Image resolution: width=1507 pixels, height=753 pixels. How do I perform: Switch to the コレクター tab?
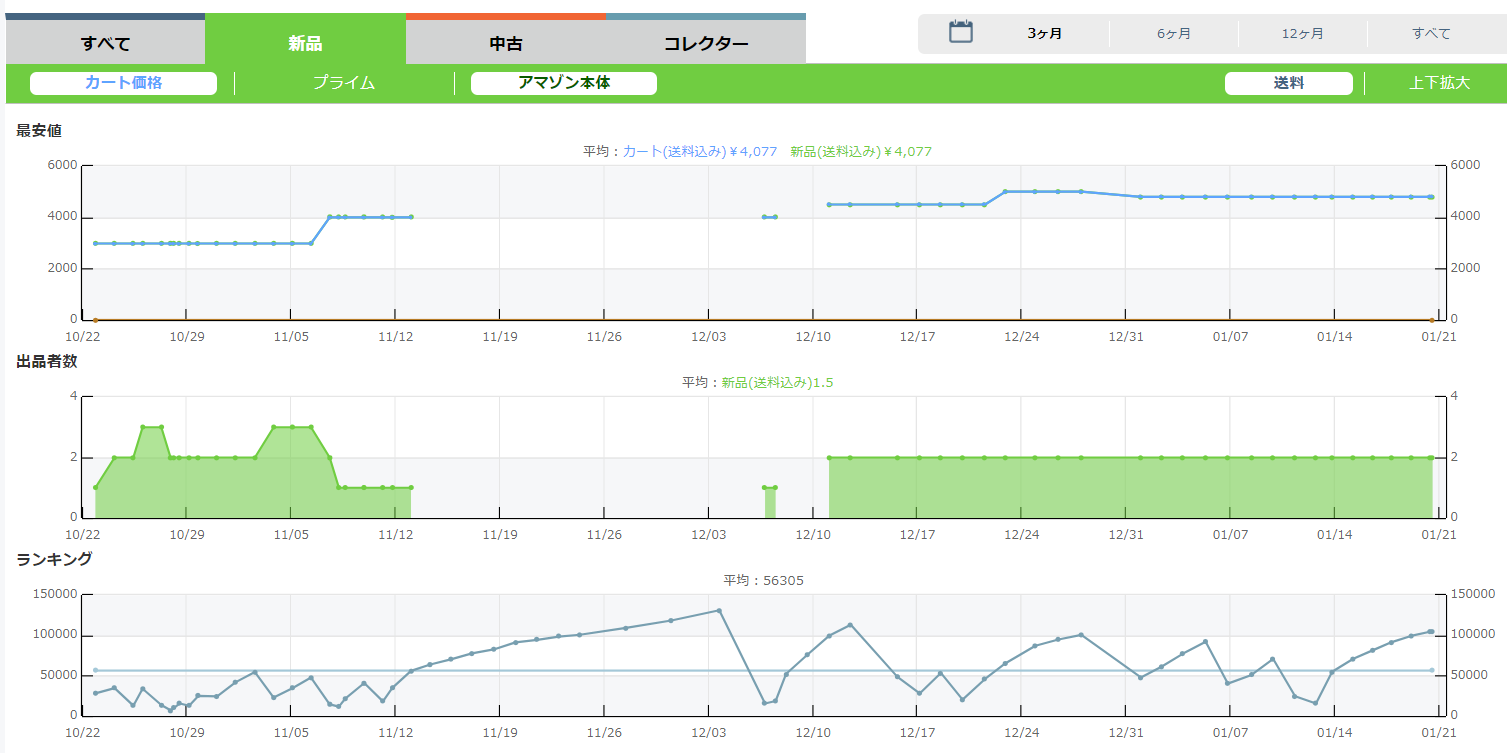pos(705,43)
